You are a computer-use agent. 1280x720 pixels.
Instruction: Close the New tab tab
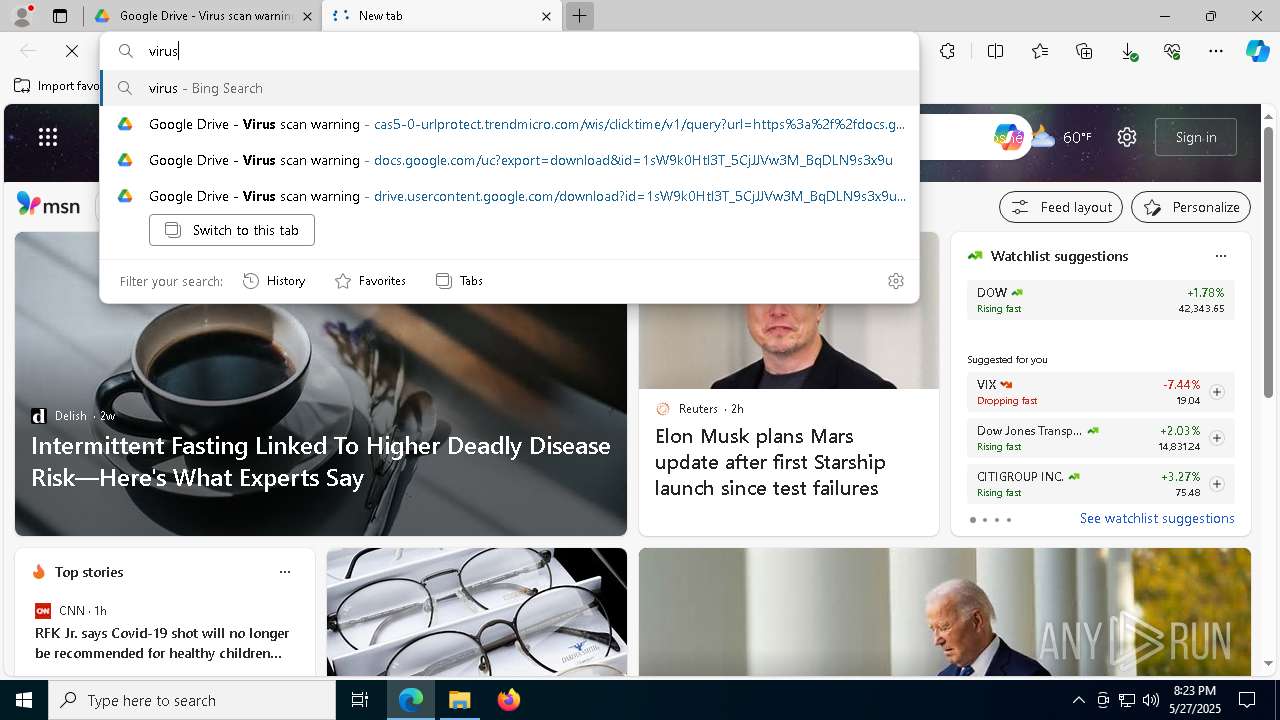(546, 16)
